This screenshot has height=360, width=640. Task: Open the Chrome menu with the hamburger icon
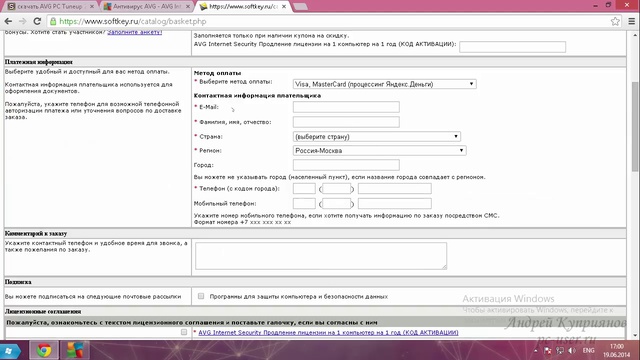tap(631, 21)
